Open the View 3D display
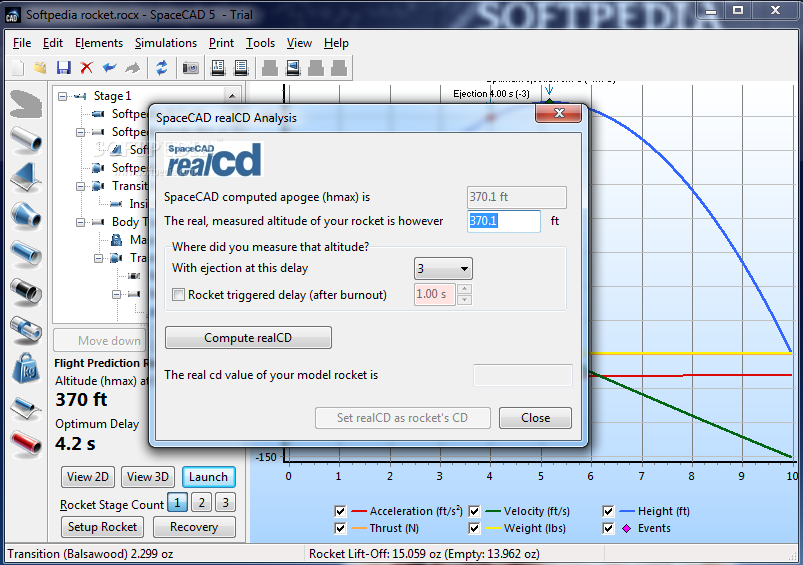Screen dimensions: 803x565 (148, 477)
